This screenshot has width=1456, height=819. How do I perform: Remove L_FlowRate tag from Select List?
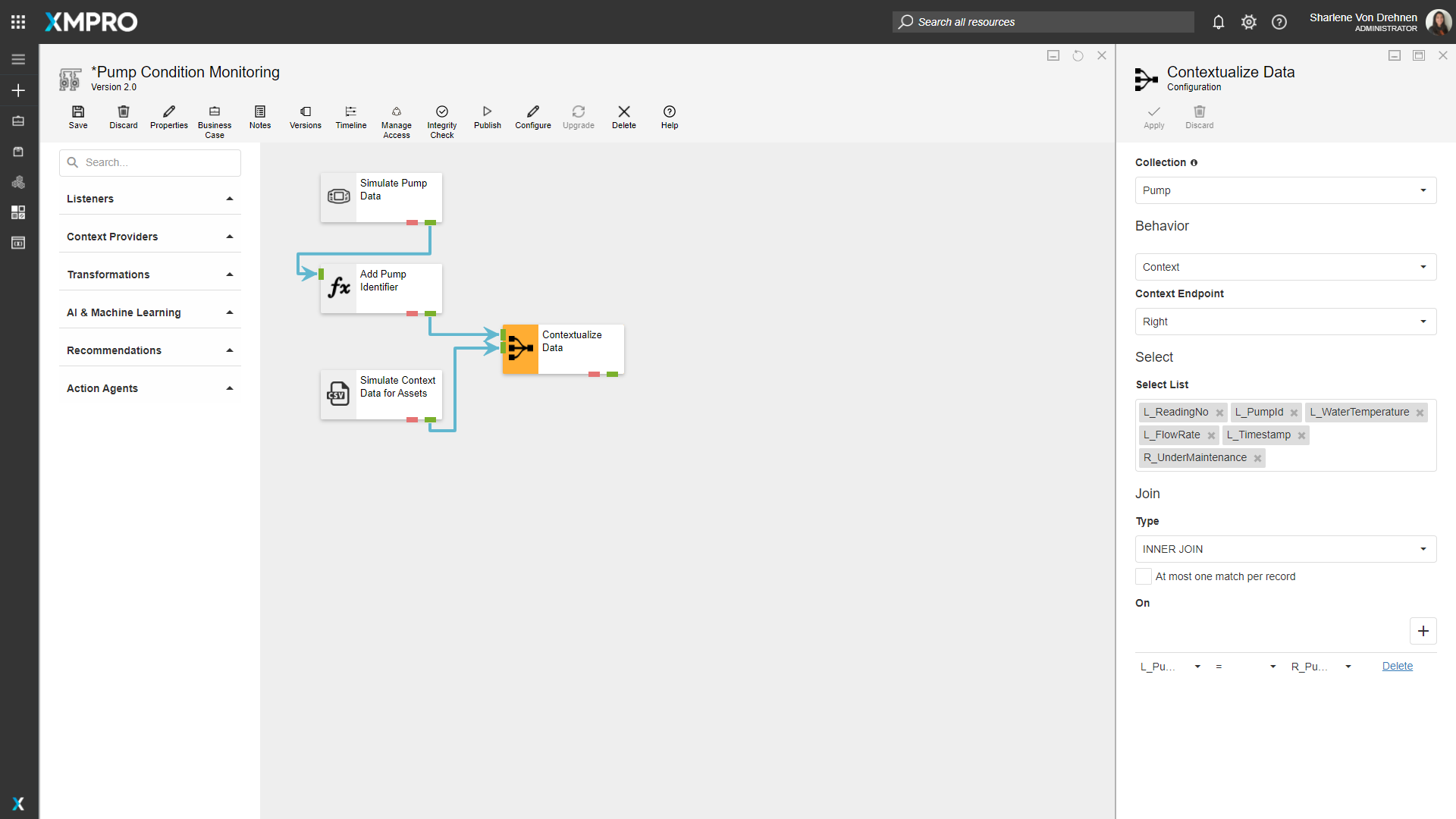(x=1211, y=435)
